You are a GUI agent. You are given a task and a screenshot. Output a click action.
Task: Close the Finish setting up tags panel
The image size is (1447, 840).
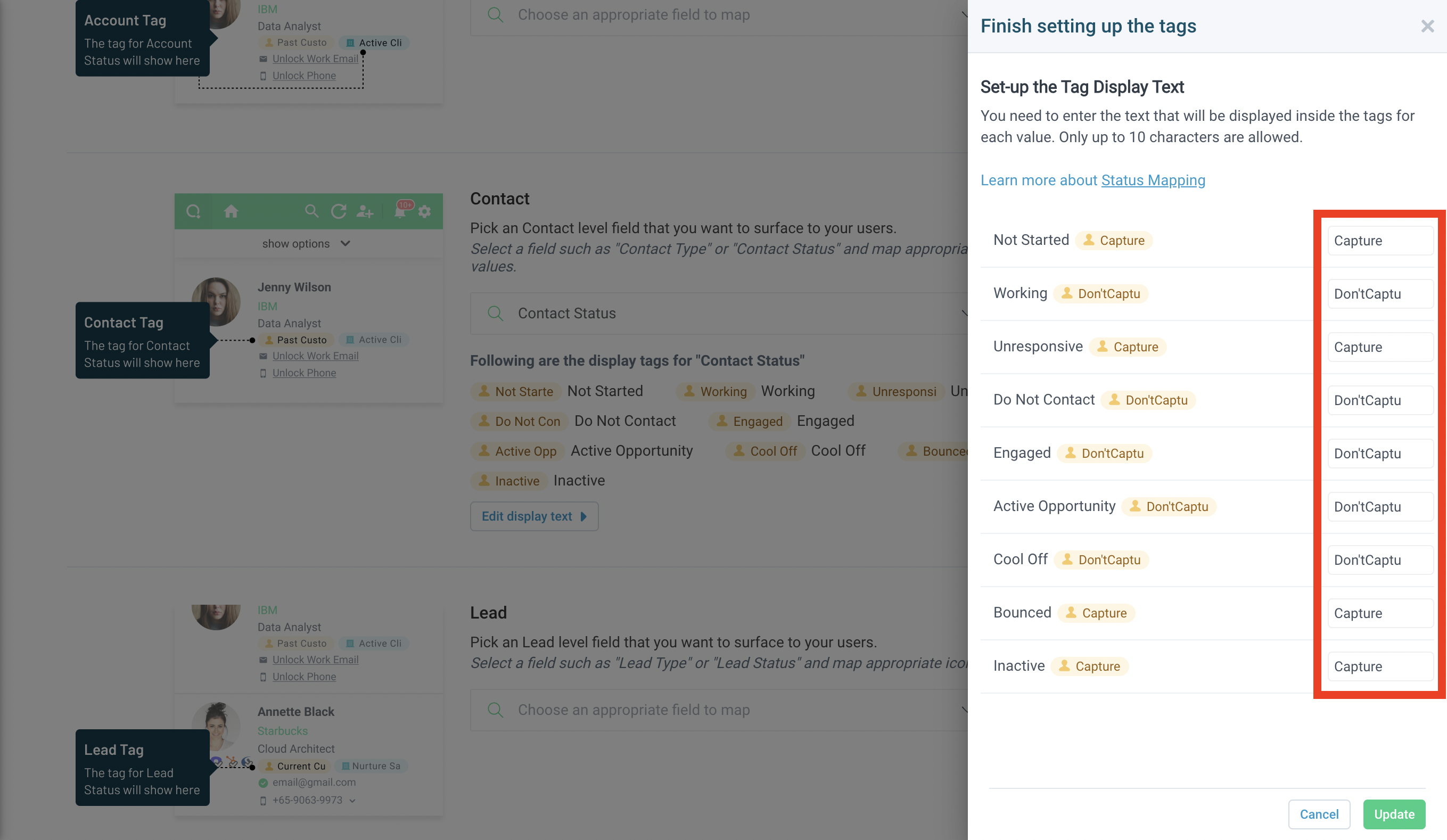coord(1427,27)
